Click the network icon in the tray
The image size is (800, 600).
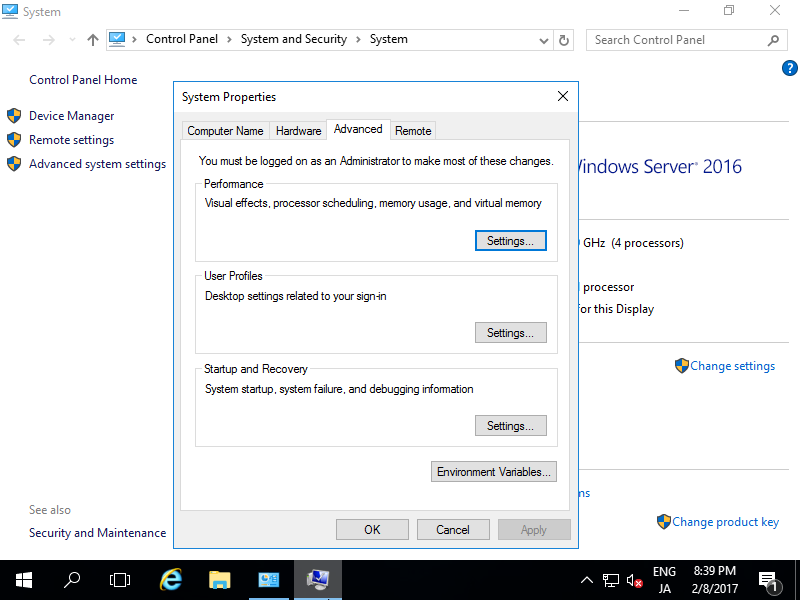pos(611,579)
